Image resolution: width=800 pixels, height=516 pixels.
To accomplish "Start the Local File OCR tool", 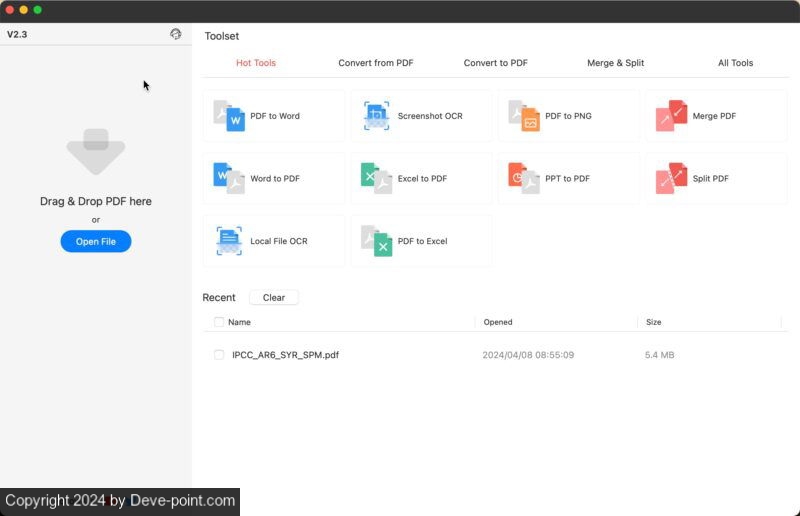I will tap(273, 241).
